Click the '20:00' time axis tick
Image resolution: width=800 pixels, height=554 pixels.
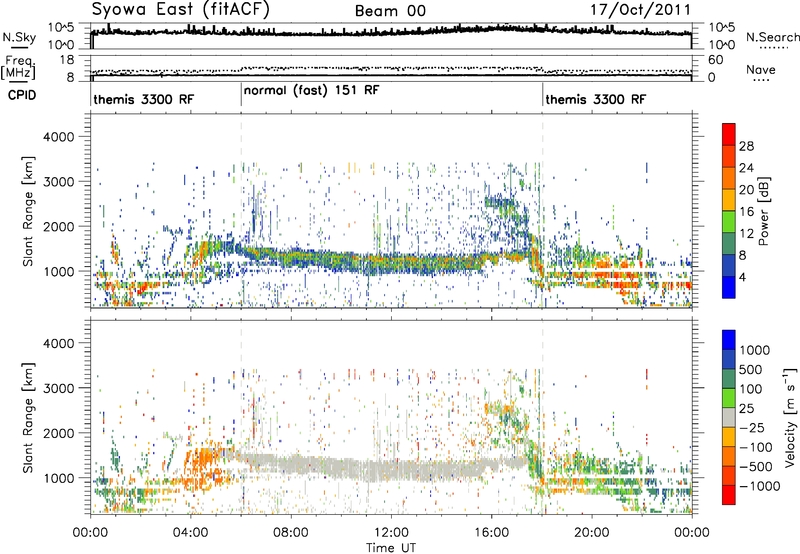pos(592,533)
